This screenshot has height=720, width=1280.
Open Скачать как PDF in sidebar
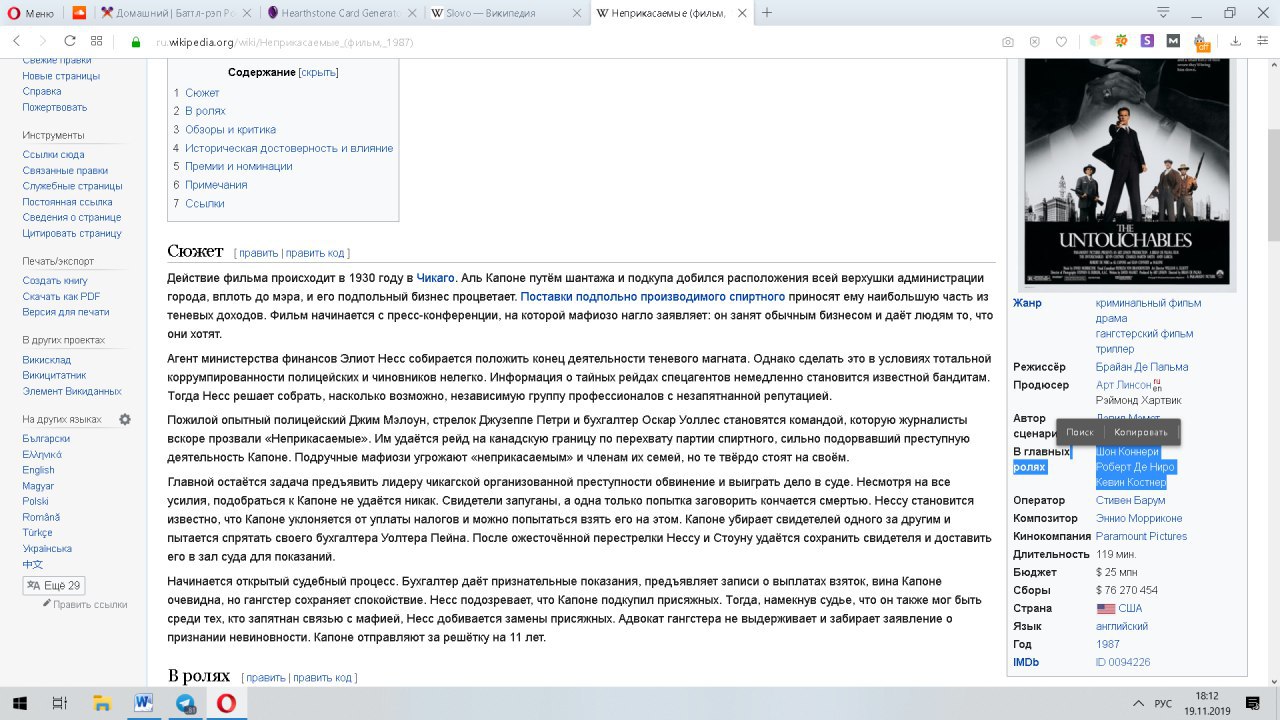pos(61,296)
